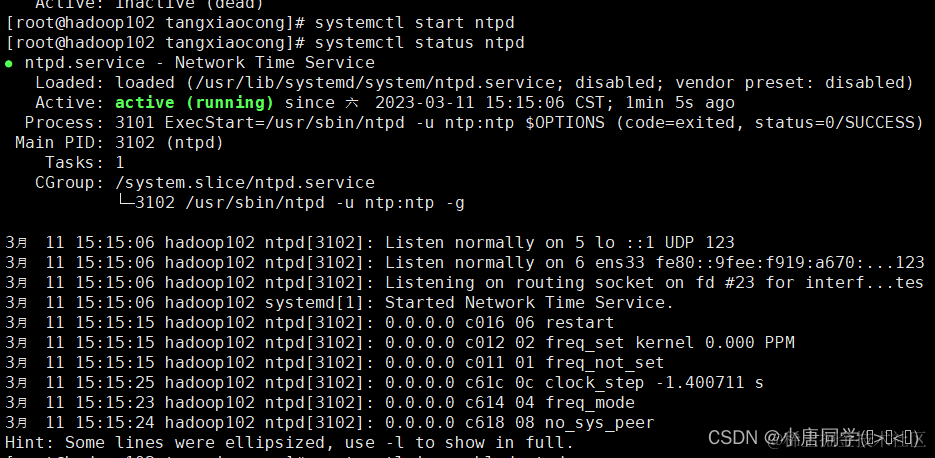Select the green 'active (running)' status text
Screen dimensions: 935x458
click(194, 103)
